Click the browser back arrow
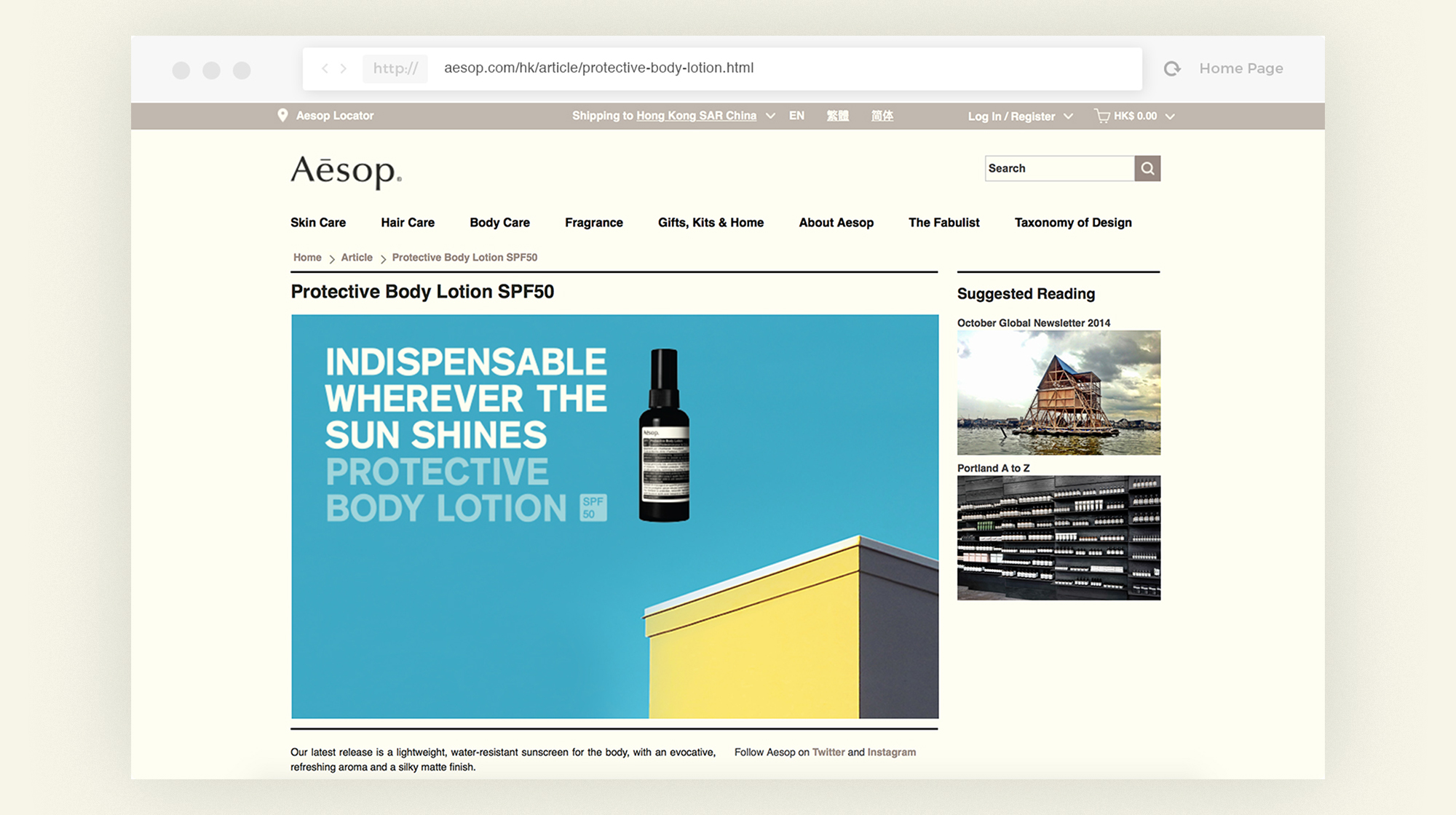The height and width of the screenshot is (815, 1456). point(325,68)
